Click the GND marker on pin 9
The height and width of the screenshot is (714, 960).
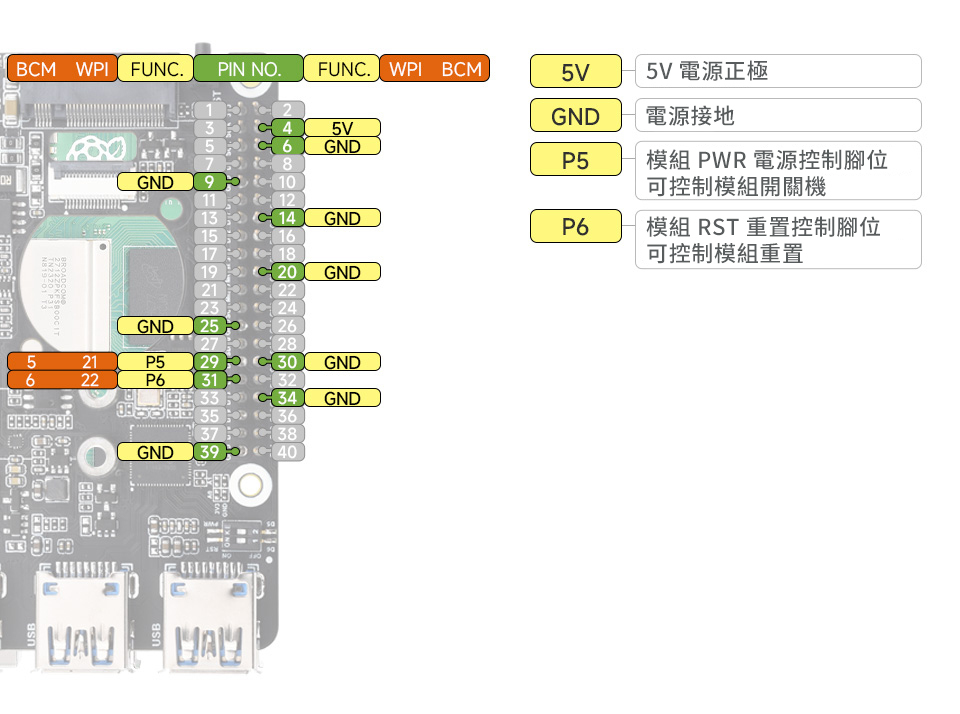[x=155, y=182]
